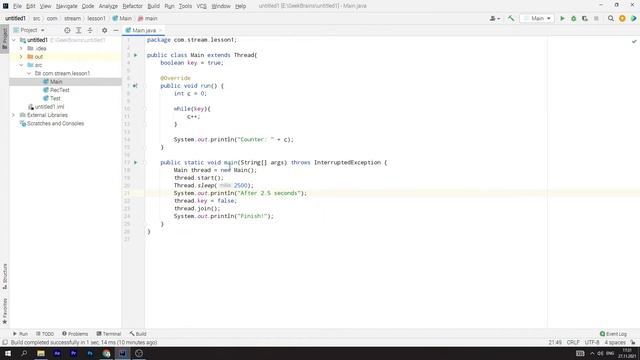Viewport: 640px width, 360px height.
Task: Select the Main.java editor tab
Action: 143,30
